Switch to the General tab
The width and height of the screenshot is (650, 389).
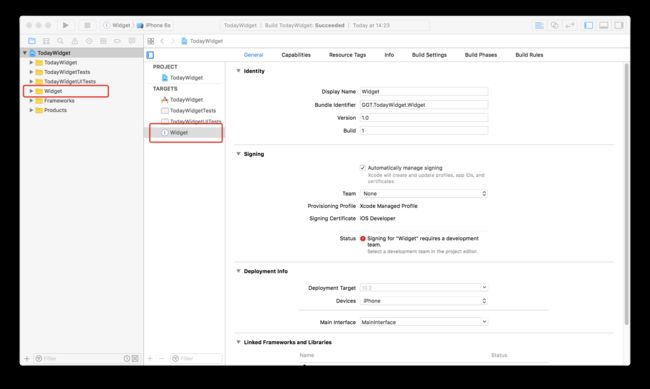tap(253, 55)
